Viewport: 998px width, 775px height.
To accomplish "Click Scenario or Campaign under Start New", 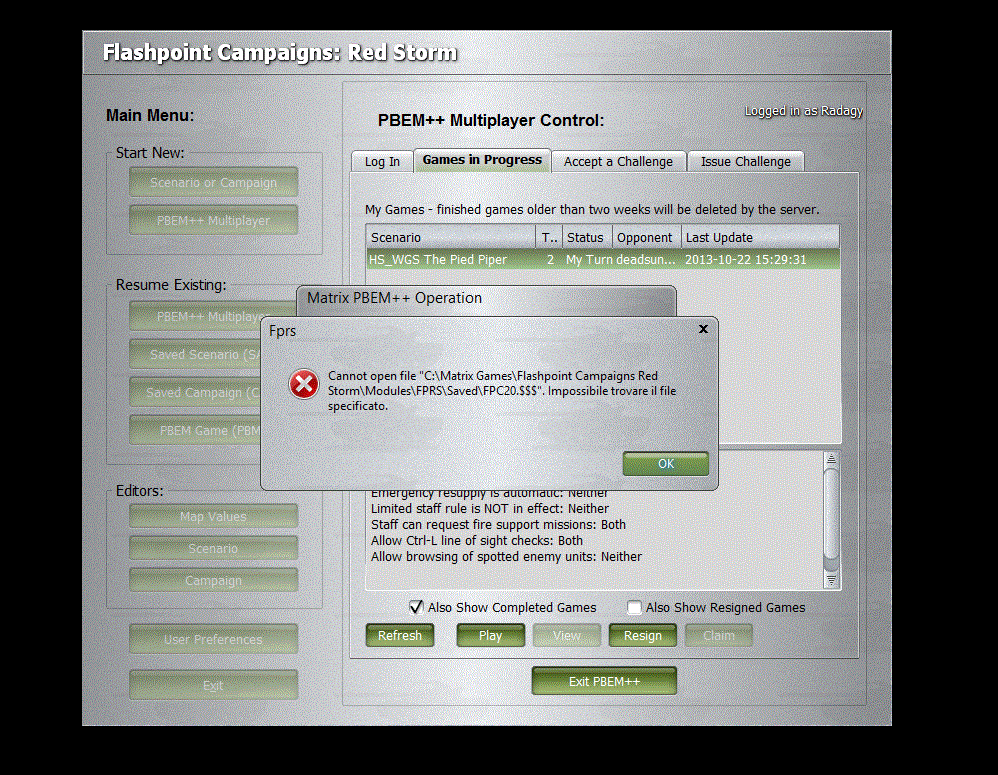I will tap(213, 183).
